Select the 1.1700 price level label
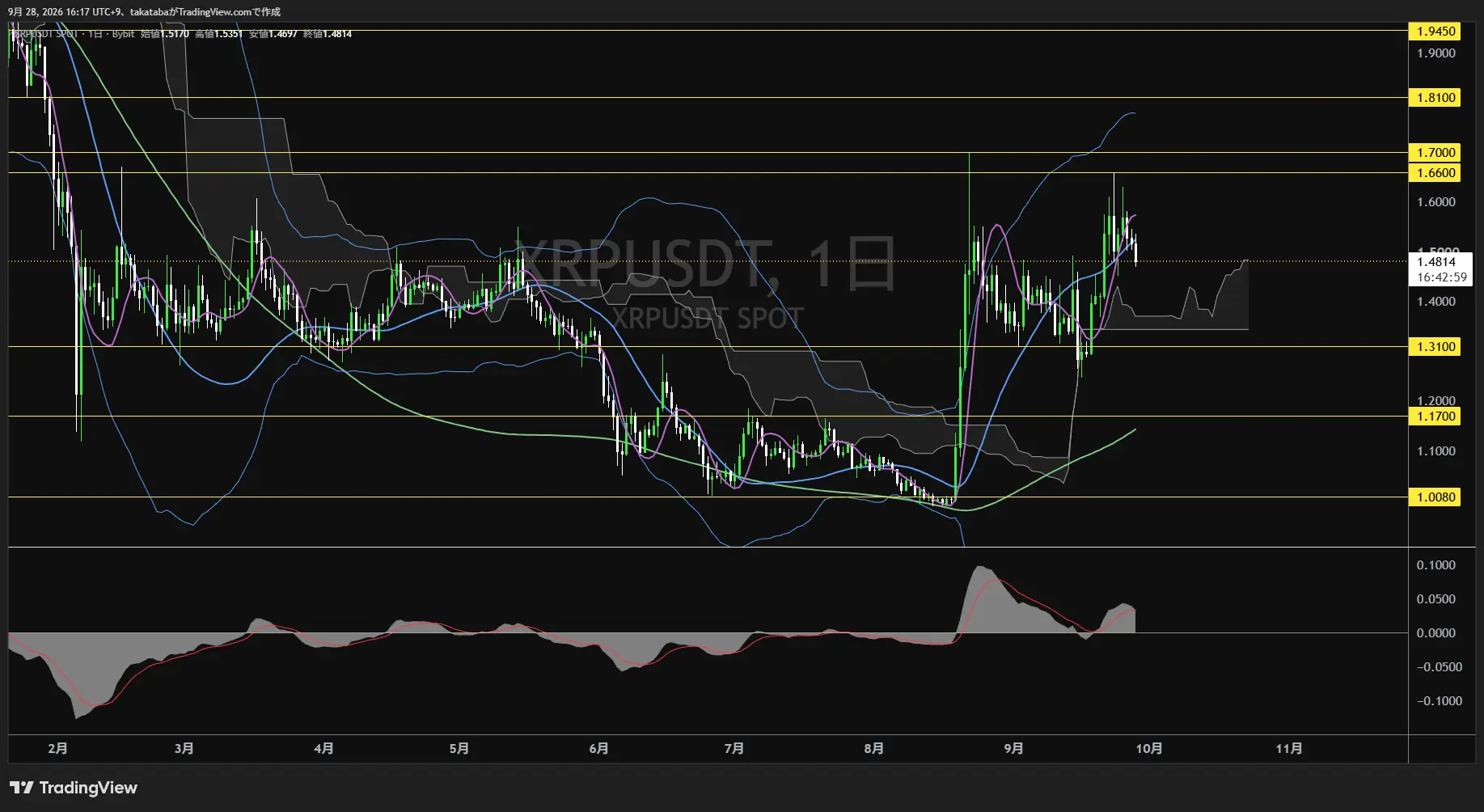The image size is (1484, 812). click(1435, 416)
